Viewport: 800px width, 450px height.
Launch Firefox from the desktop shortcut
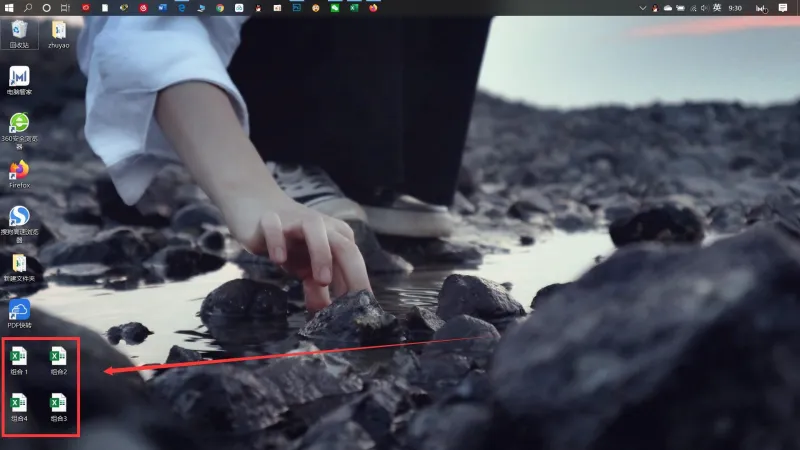point(19,174)
